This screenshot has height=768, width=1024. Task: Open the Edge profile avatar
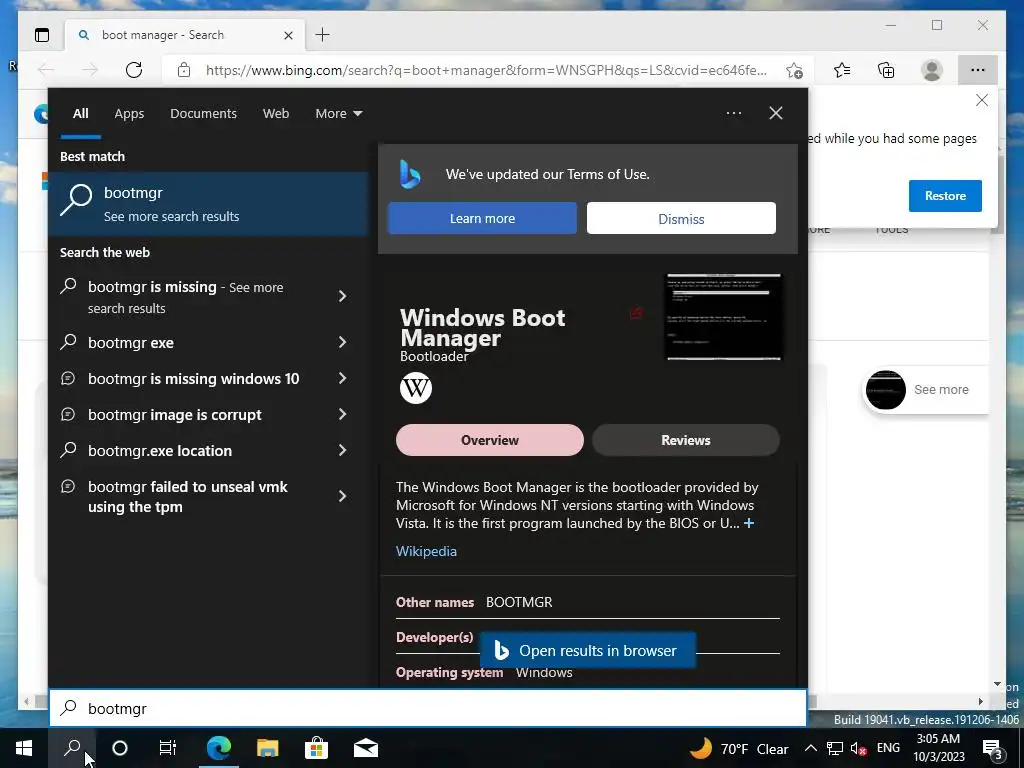click(x=932, y=70)
